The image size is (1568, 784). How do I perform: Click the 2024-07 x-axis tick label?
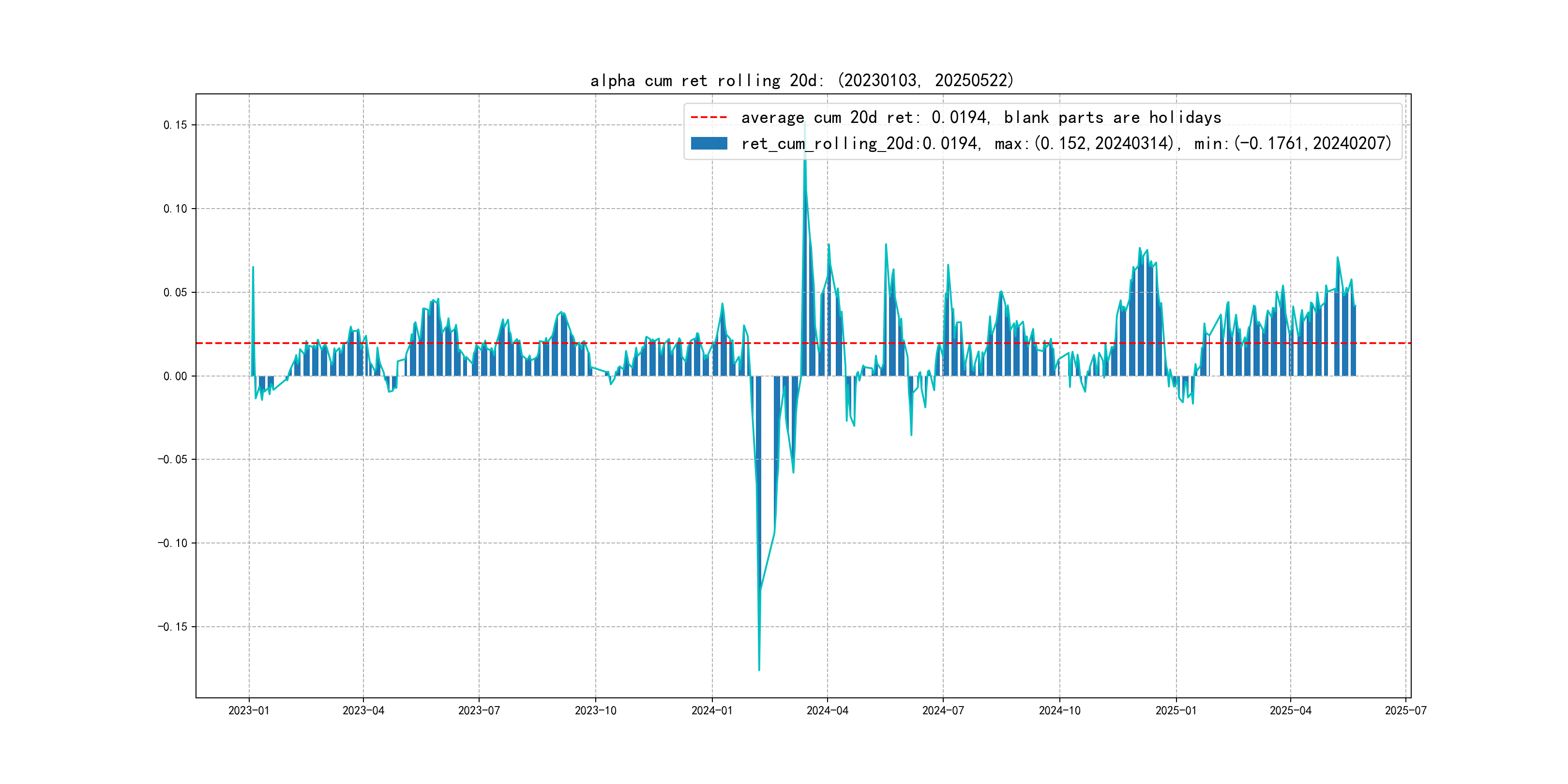943,710
